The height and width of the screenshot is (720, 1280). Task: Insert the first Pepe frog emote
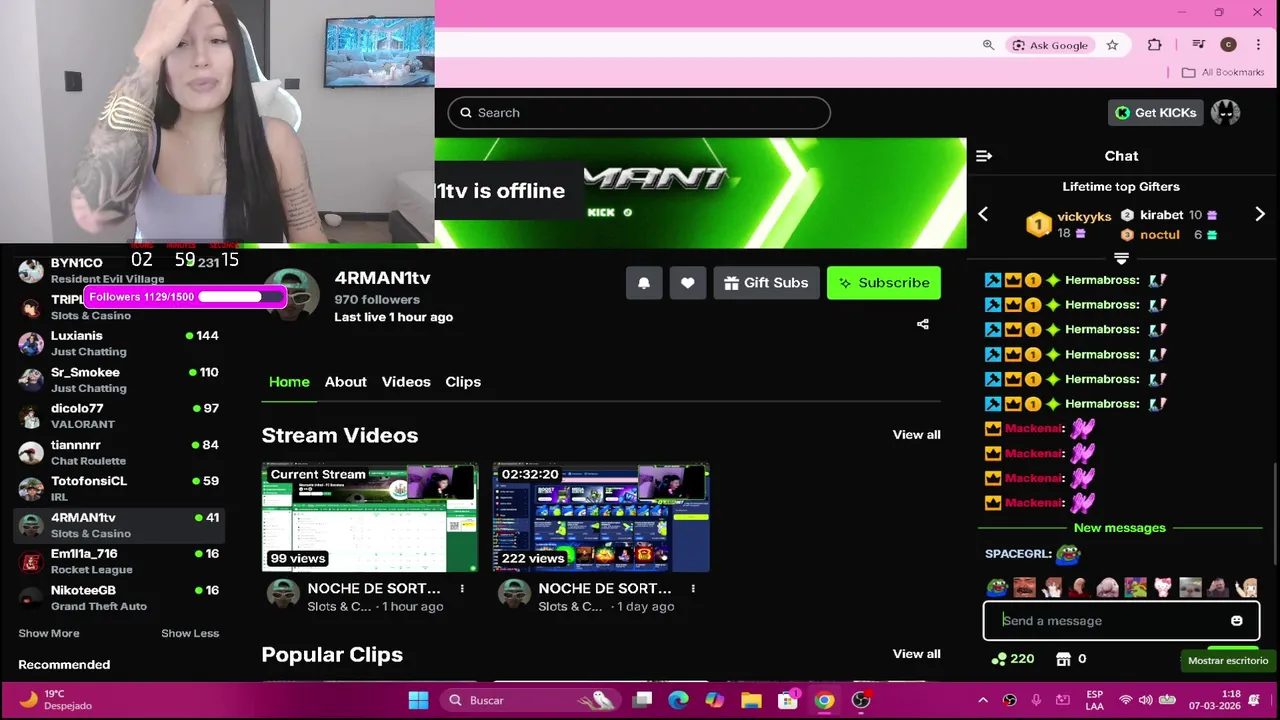(x=997, y=587)
